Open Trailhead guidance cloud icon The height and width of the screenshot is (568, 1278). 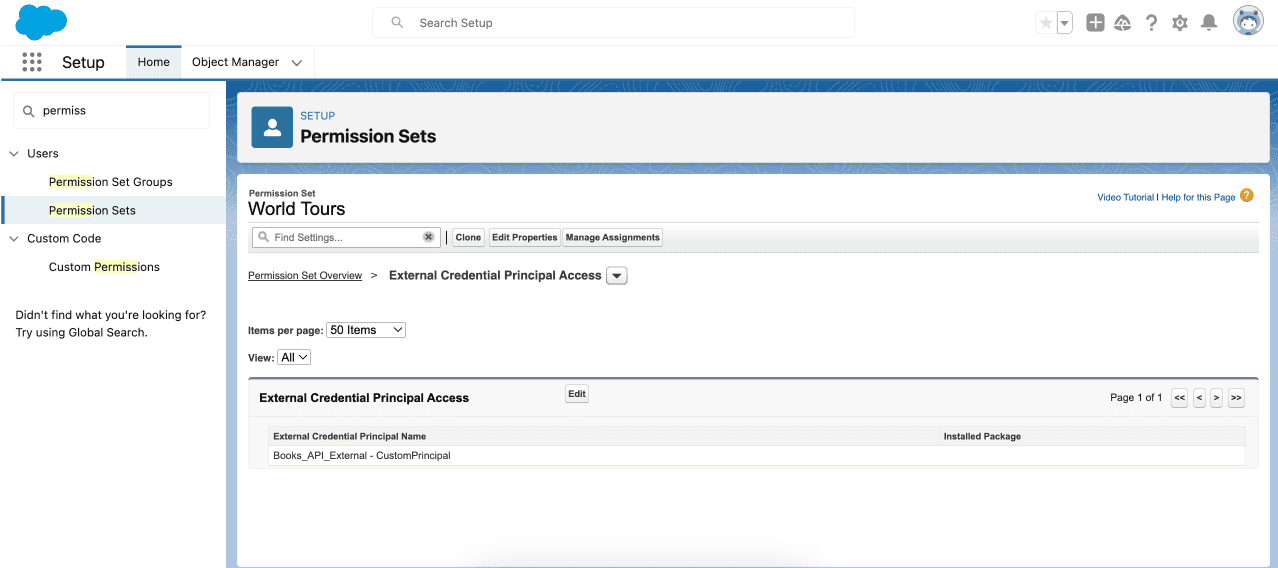[1123, 23]
